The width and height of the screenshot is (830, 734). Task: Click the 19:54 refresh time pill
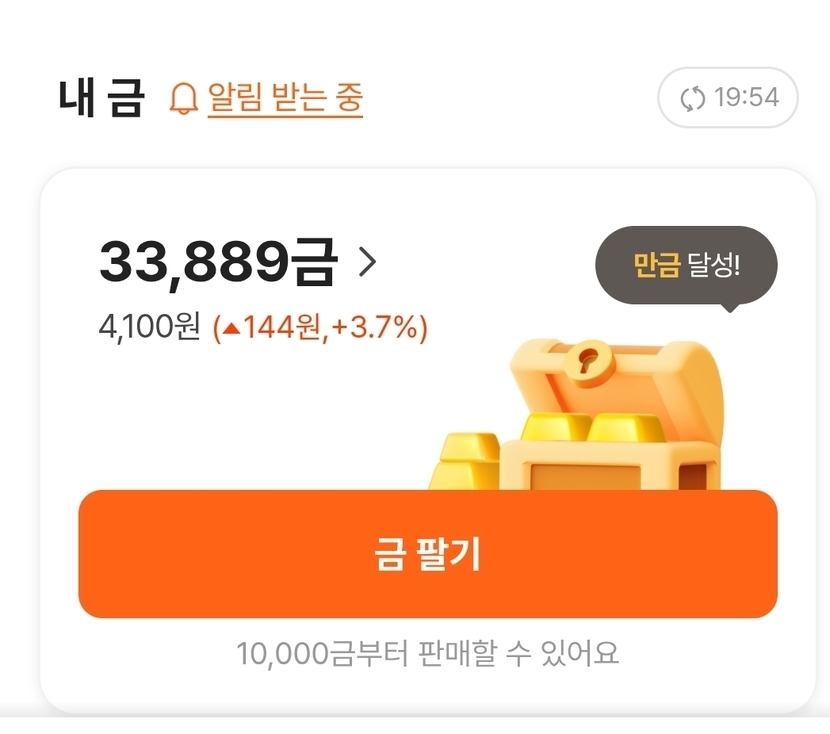(x=727, y=98)
